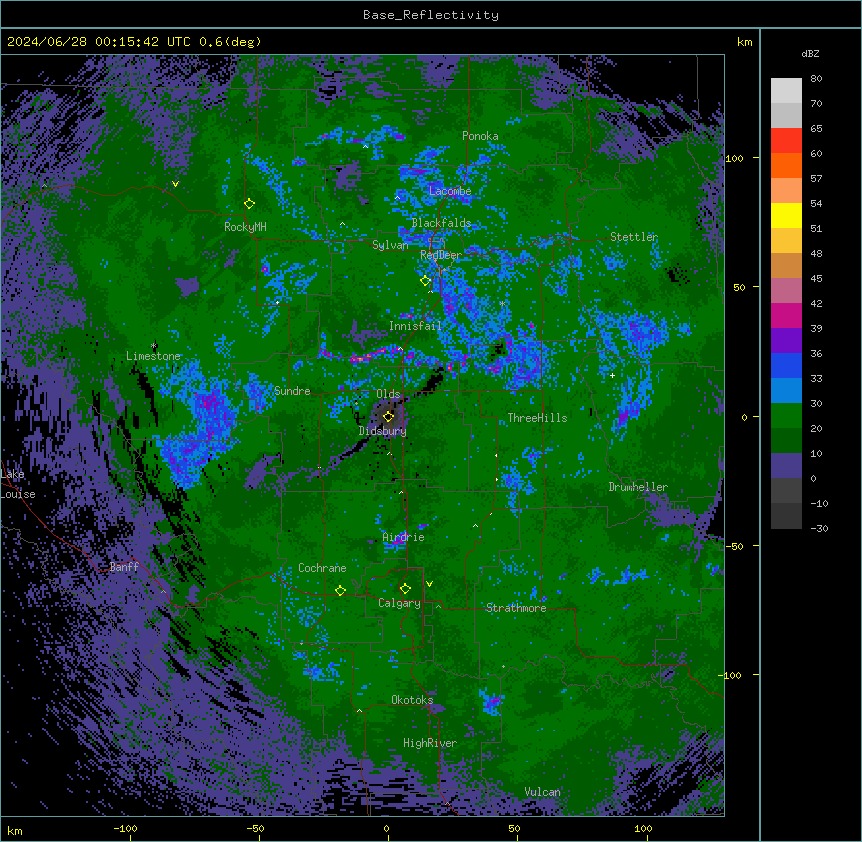Screen dimensions: 862x842
Task: Pick the bright green 20-30 dBZ legend swatch
Action: [786, 416]
